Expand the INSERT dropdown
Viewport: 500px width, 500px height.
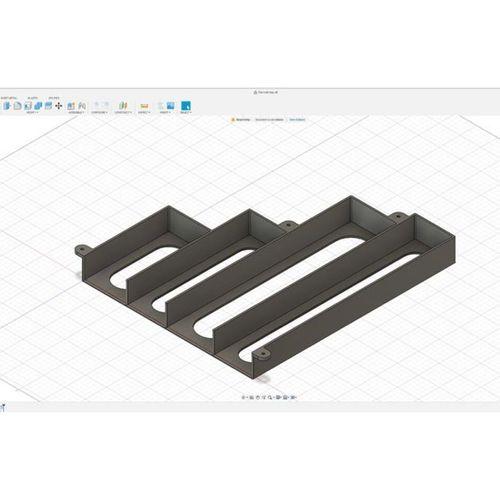[x=165, y=113]
